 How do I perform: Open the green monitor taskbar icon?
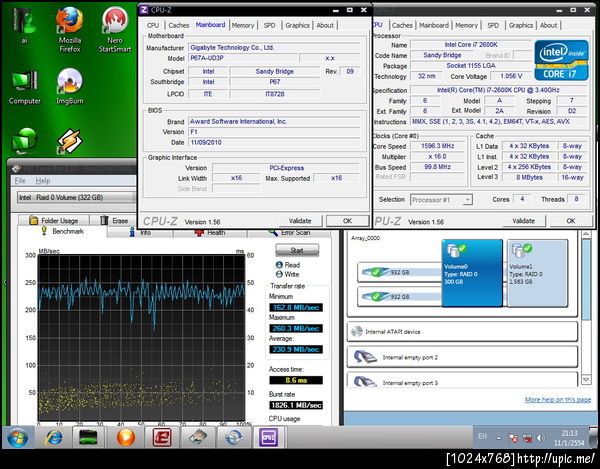click(88, 437)
